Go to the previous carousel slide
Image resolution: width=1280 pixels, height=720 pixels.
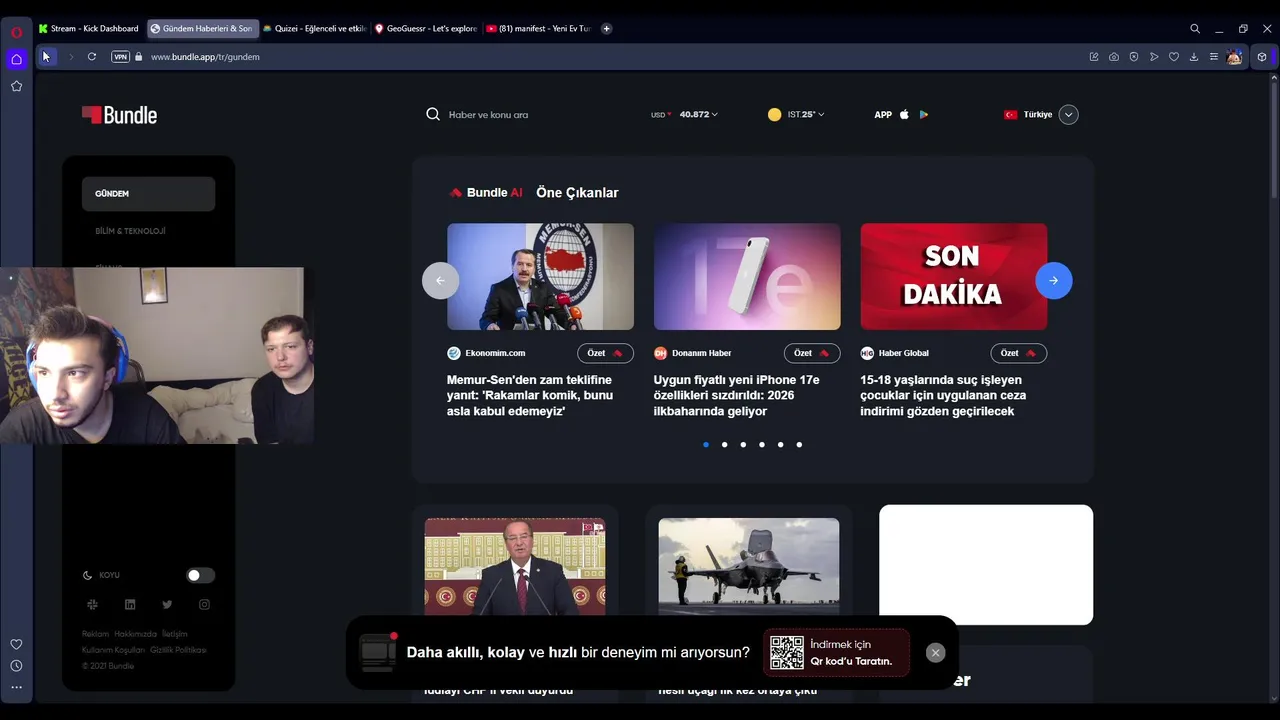(441, 281)
